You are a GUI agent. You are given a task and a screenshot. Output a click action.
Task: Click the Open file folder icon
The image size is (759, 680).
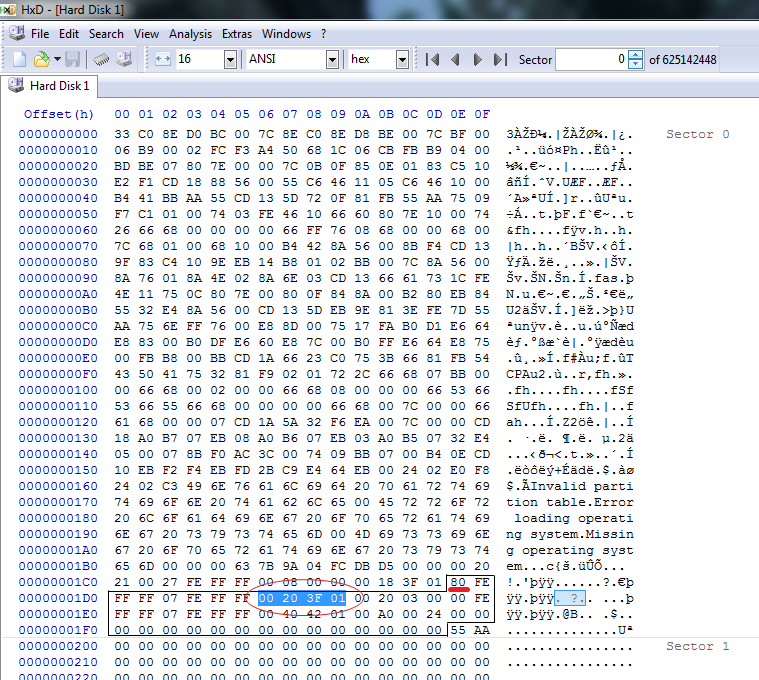(x=42, y=60)
